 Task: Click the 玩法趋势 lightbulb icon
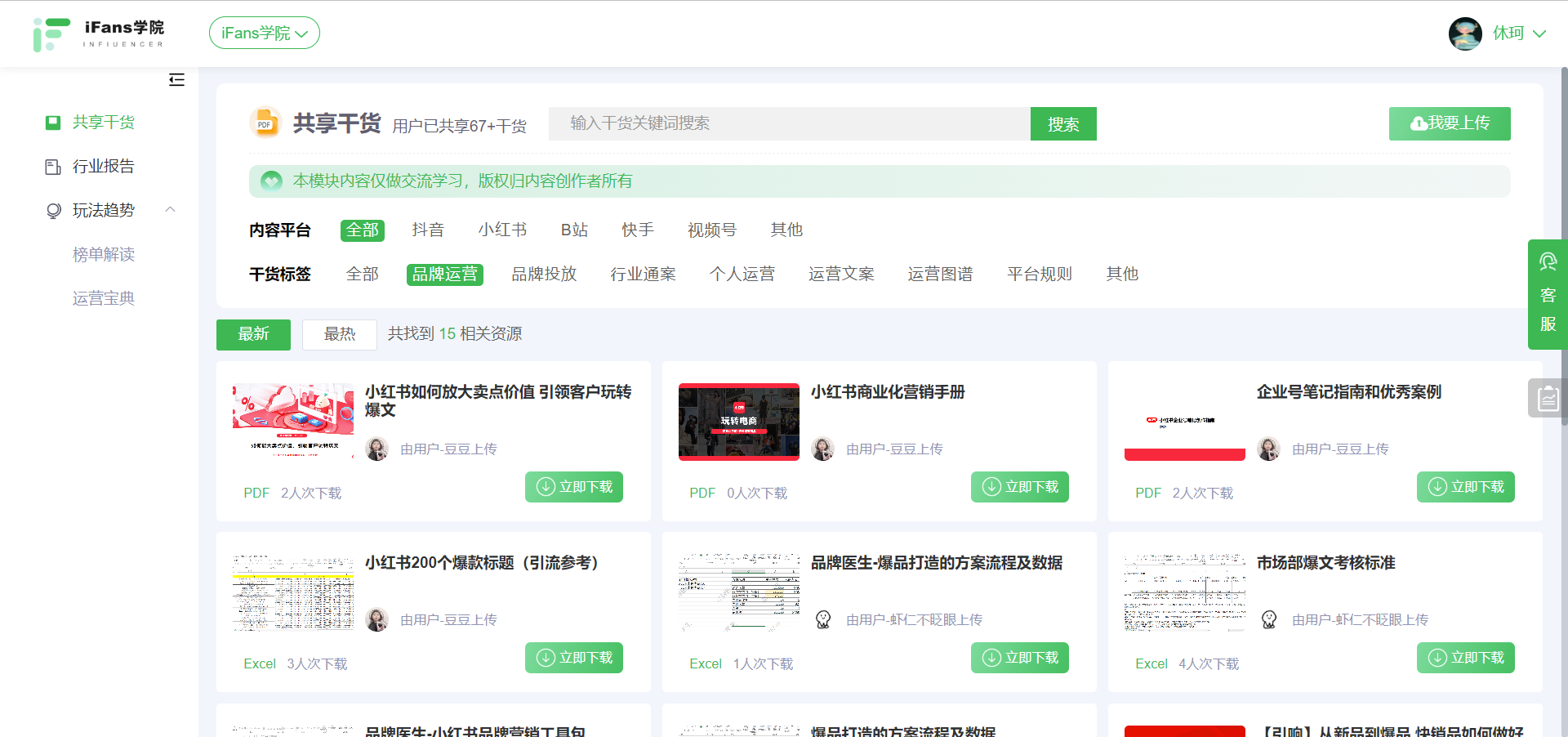click(53, 211)
